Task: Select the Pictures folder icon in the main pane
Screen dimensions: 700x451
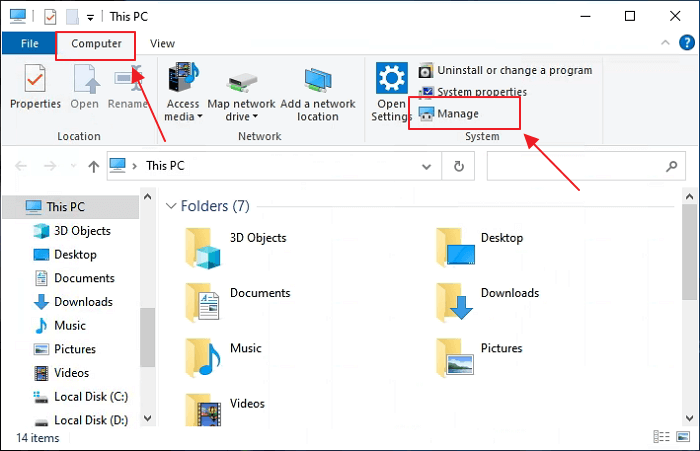Action: tap(454, 358)
